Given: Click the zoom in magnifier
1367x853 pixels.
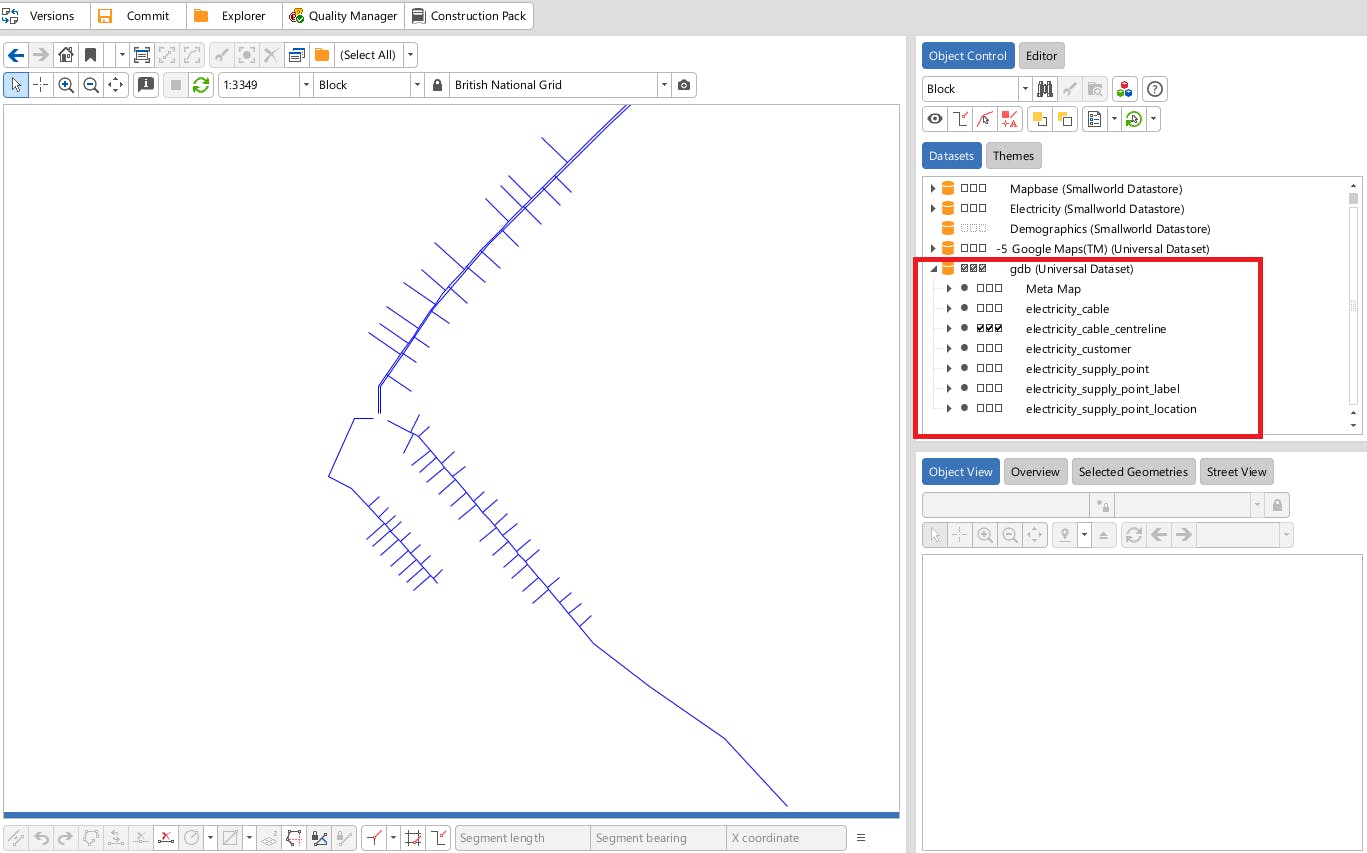Looking at the screenshot, I should tap(66, 85).
